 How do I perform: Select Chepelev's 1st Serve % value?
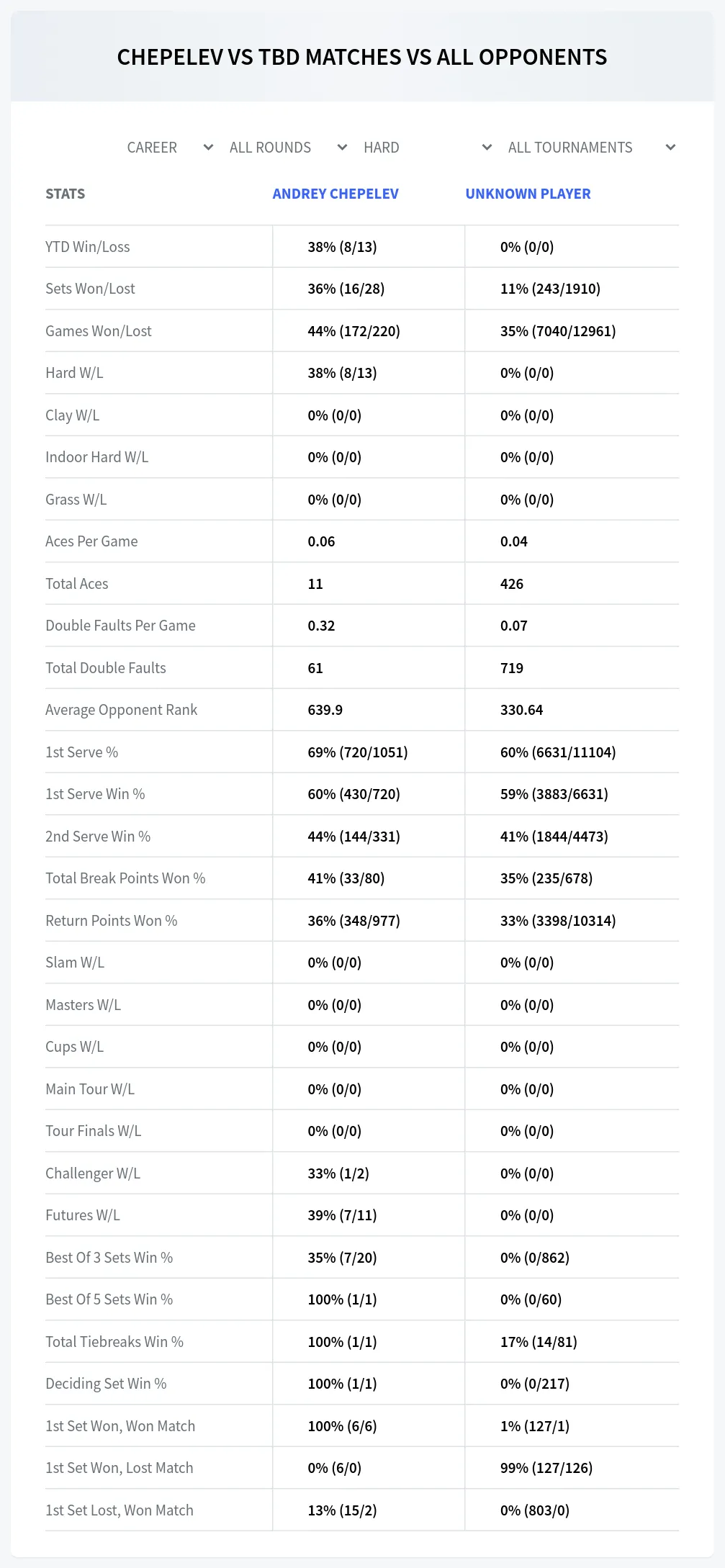[358, 752]
